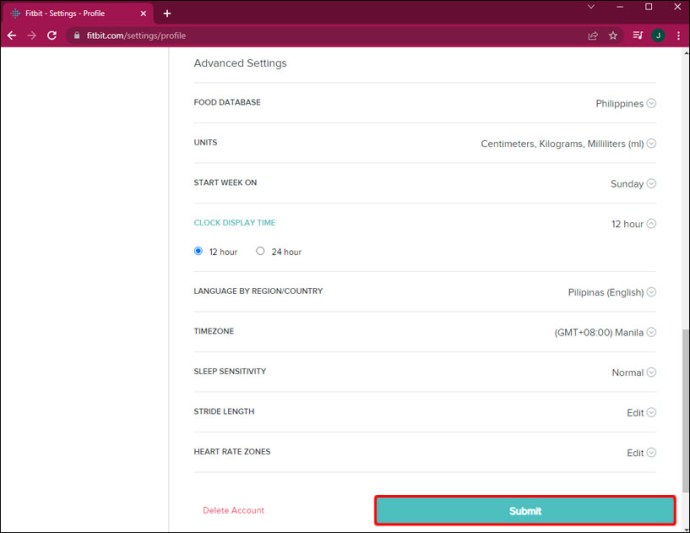Open the Chrome profile avatar J
This screenshot has height=533, width=690.
pyautogui.click(x=658, y=36)
